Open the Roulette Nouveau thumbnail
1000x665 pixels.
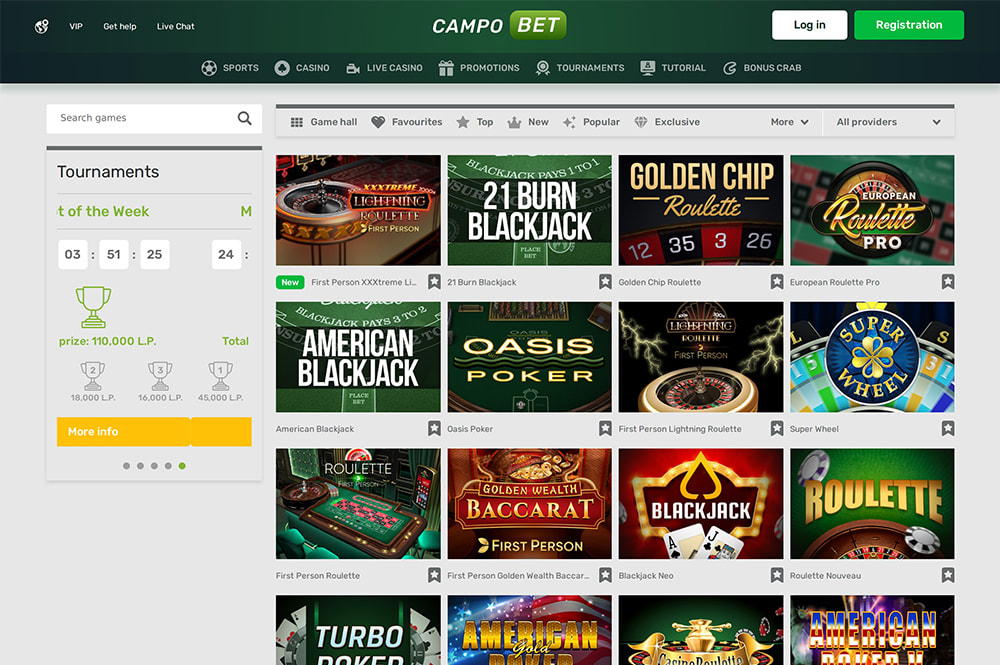tap(872, 504)
